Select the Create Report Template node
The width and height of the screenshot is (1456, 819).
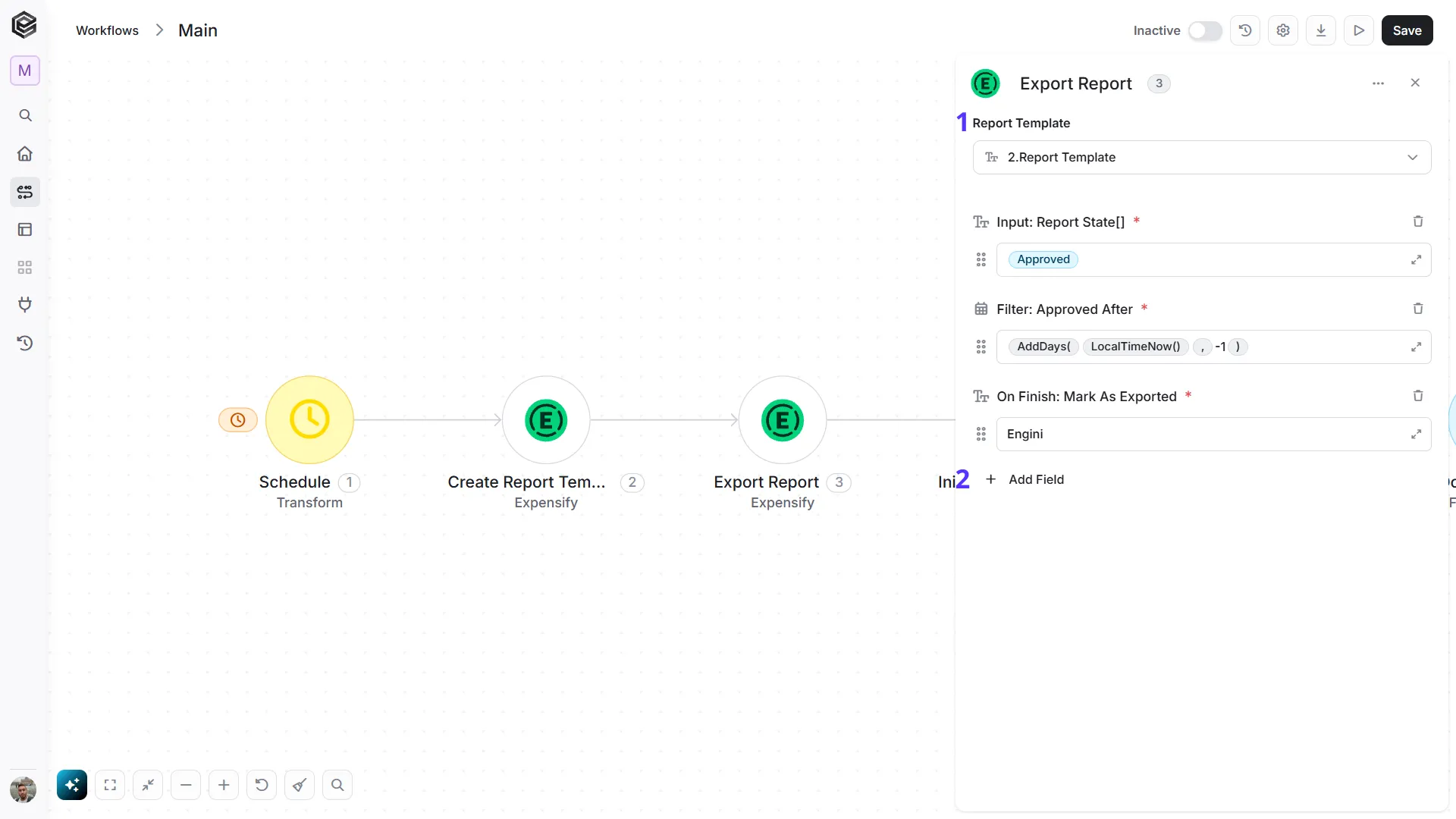(x=546, y=419)
